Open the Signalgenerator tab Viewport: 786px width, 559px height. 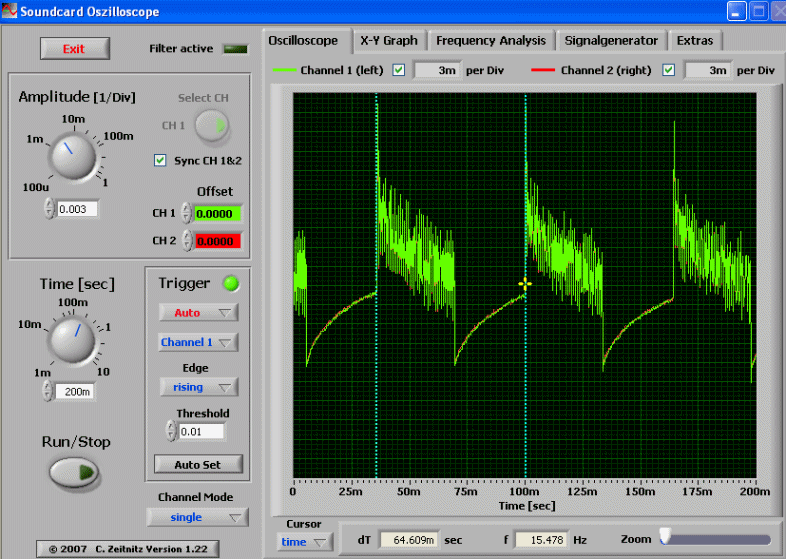611,41
